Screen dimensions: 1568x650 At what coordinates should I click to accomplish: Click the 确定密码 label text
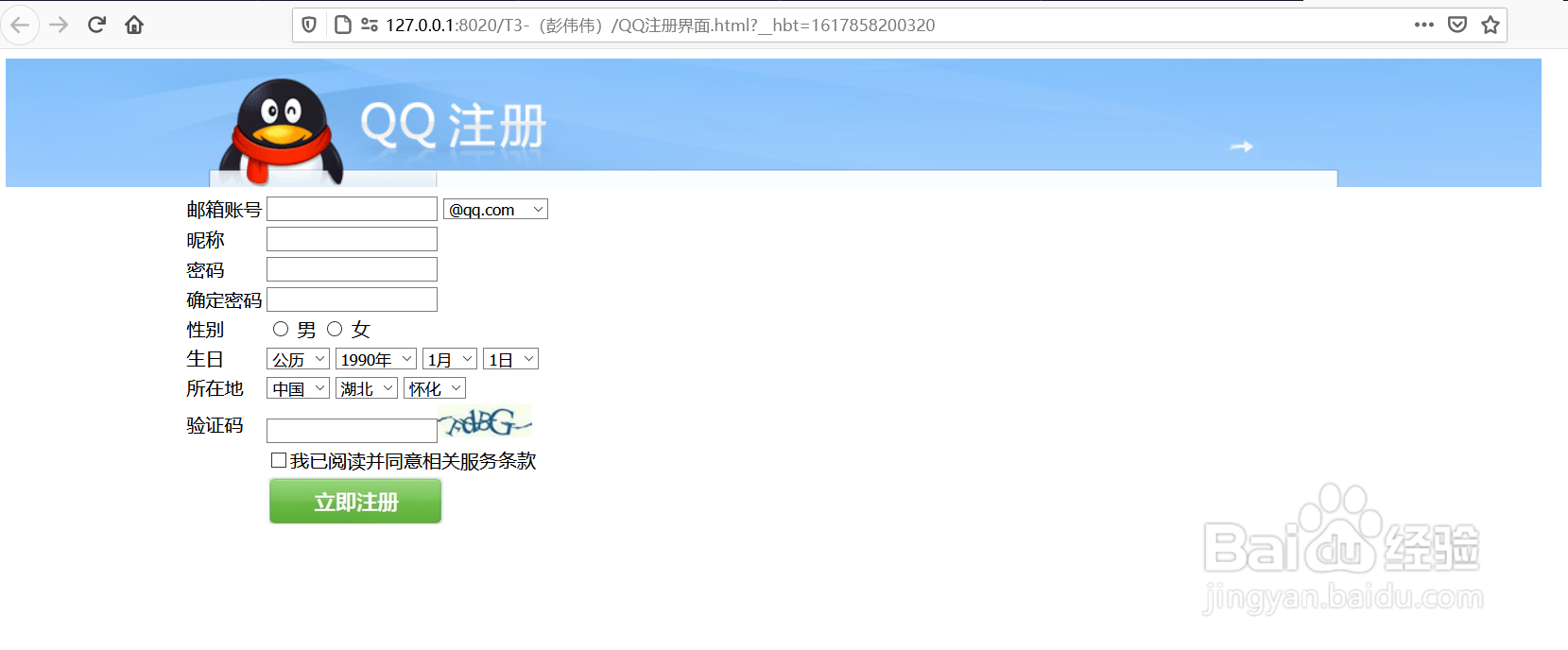coord(224,300)
